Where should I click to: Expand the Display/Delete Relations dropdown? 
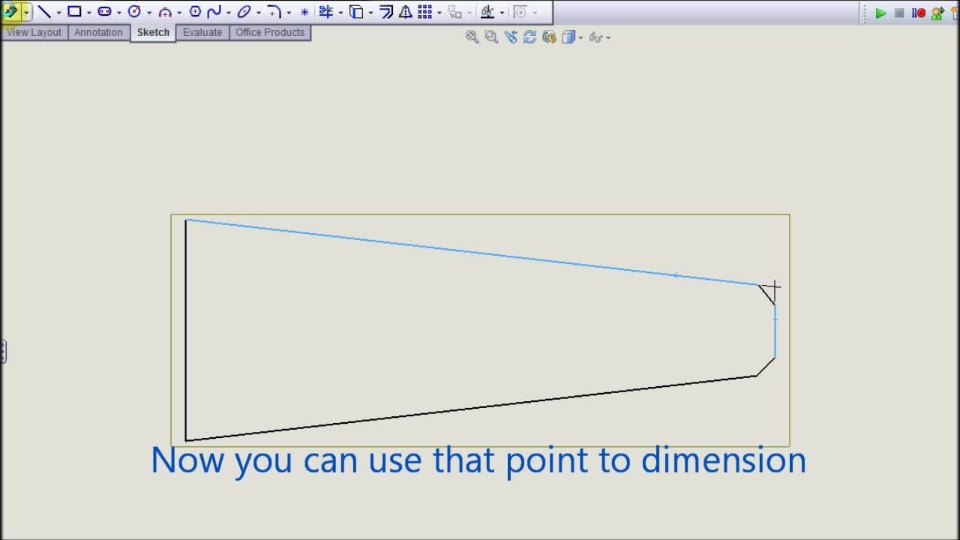[x=502, y=12]
